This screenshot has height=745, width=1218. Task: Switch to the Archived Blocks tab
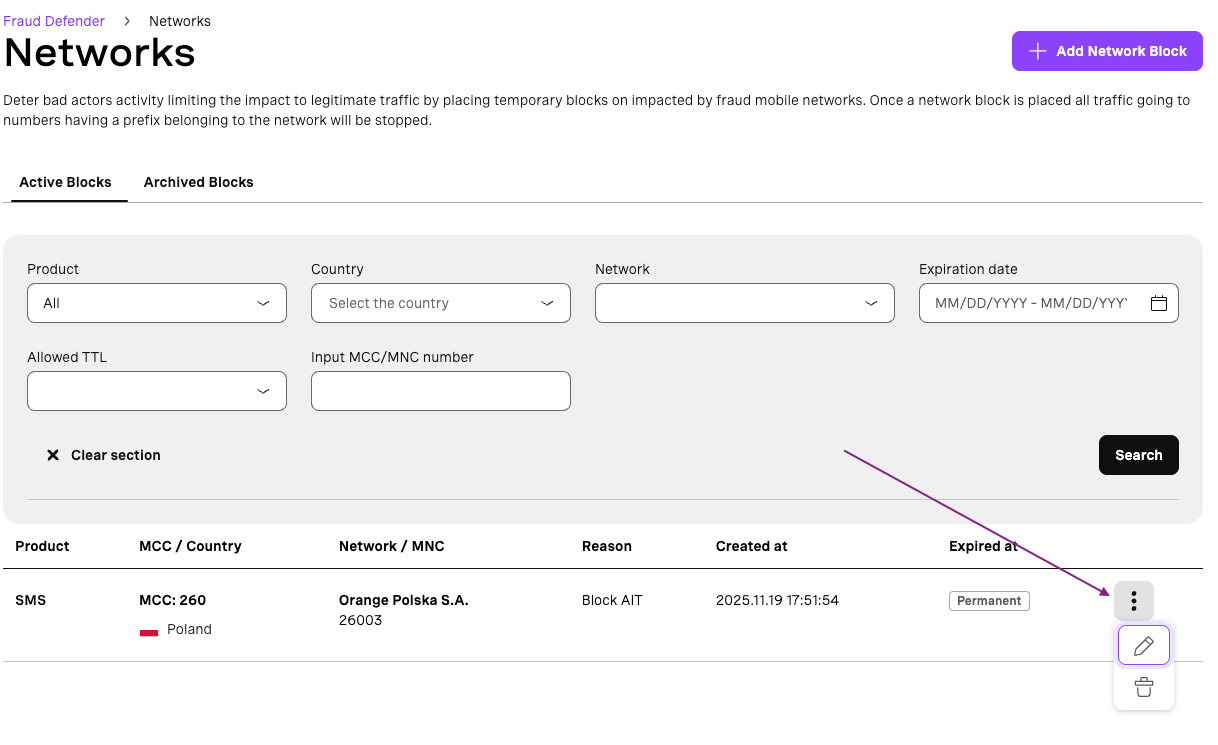[198, 182]
